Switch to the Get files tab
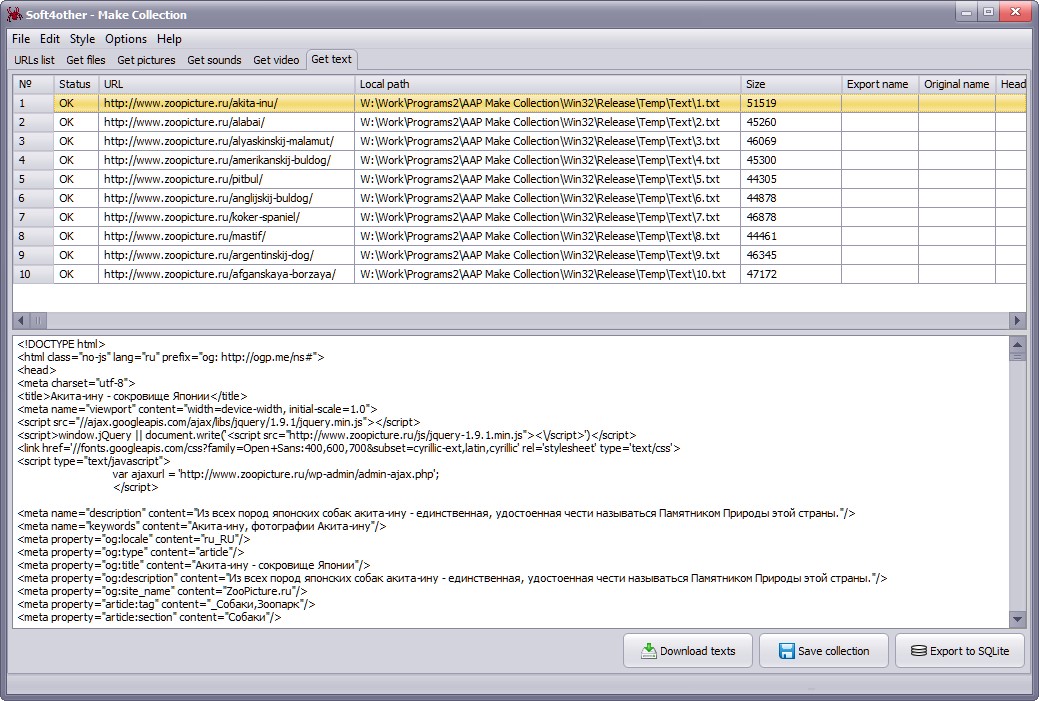Screen dimensions: 1039x701 (85, 60)
